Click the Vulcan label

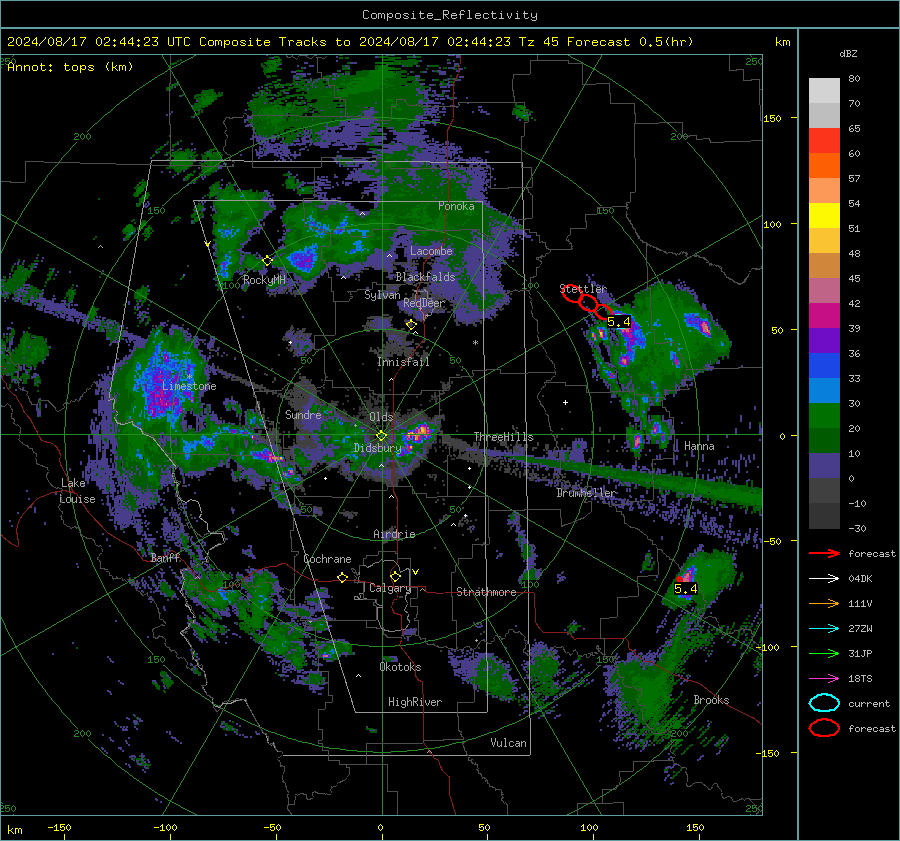(509, 743)
